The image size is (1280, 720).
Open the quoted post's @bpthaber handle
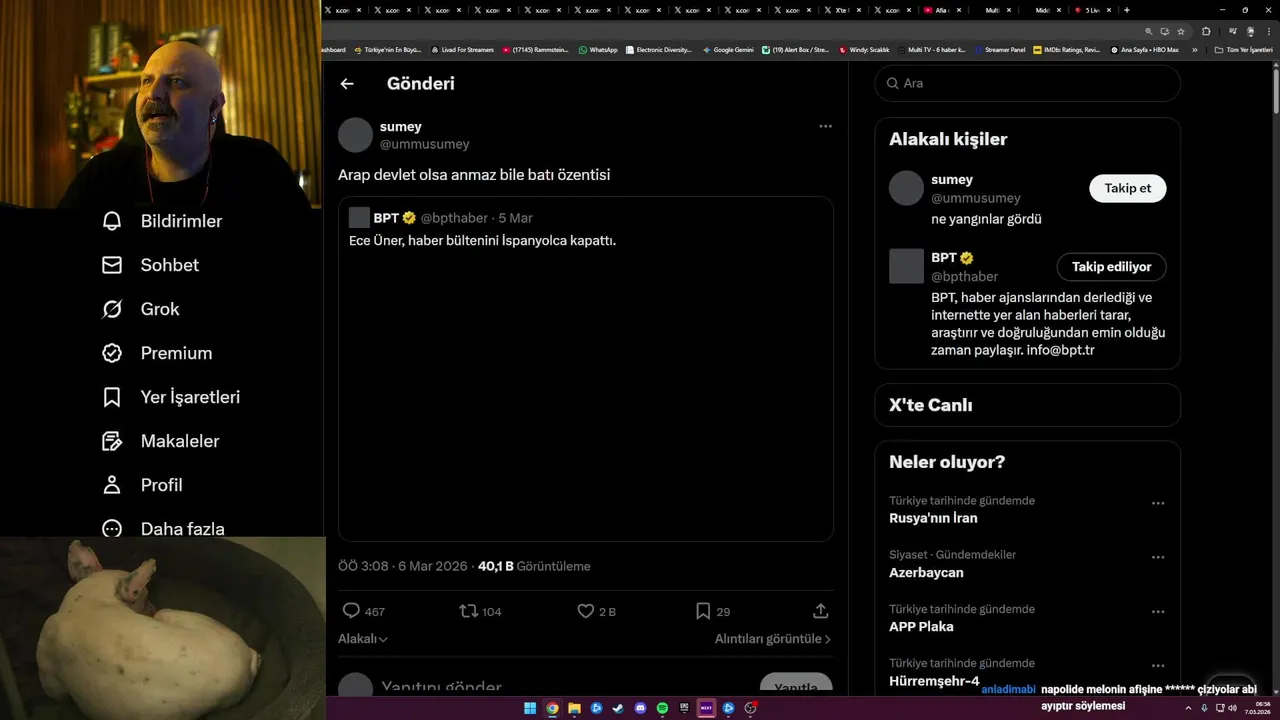[454, 218]
